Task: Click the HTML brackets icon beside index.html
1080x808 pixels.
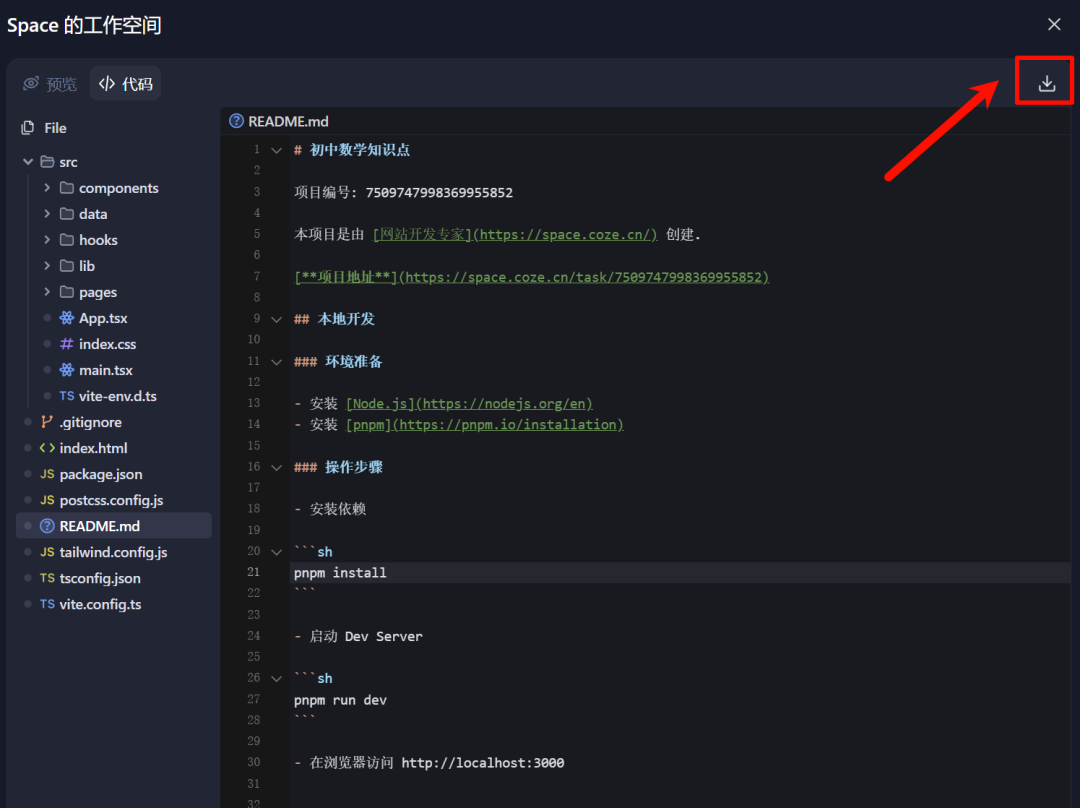Action: (x=47, y=448)
